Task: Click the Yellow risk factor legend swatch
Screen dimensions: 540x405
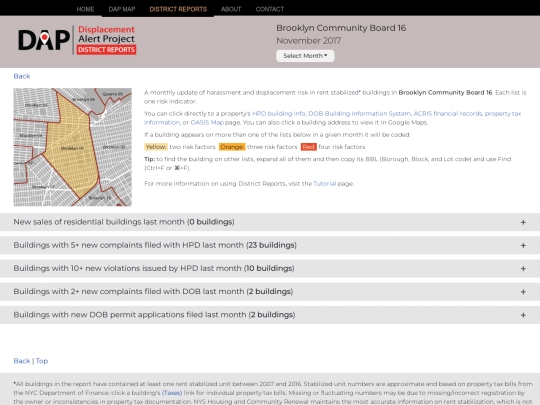Action: click(x=156, y=147)
